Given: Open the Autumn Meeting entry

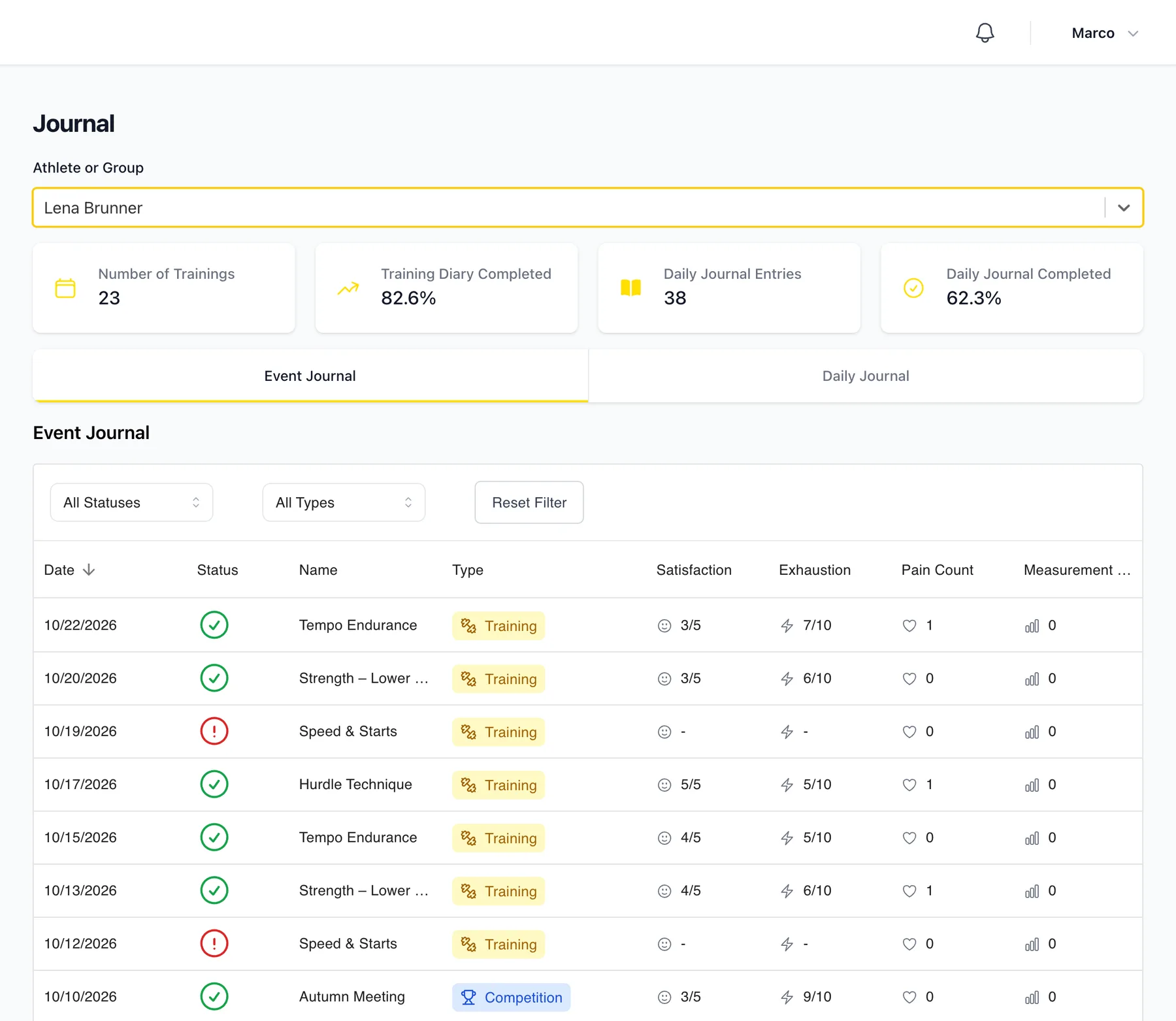Looking at the screenshot, I should click(352, 997).
